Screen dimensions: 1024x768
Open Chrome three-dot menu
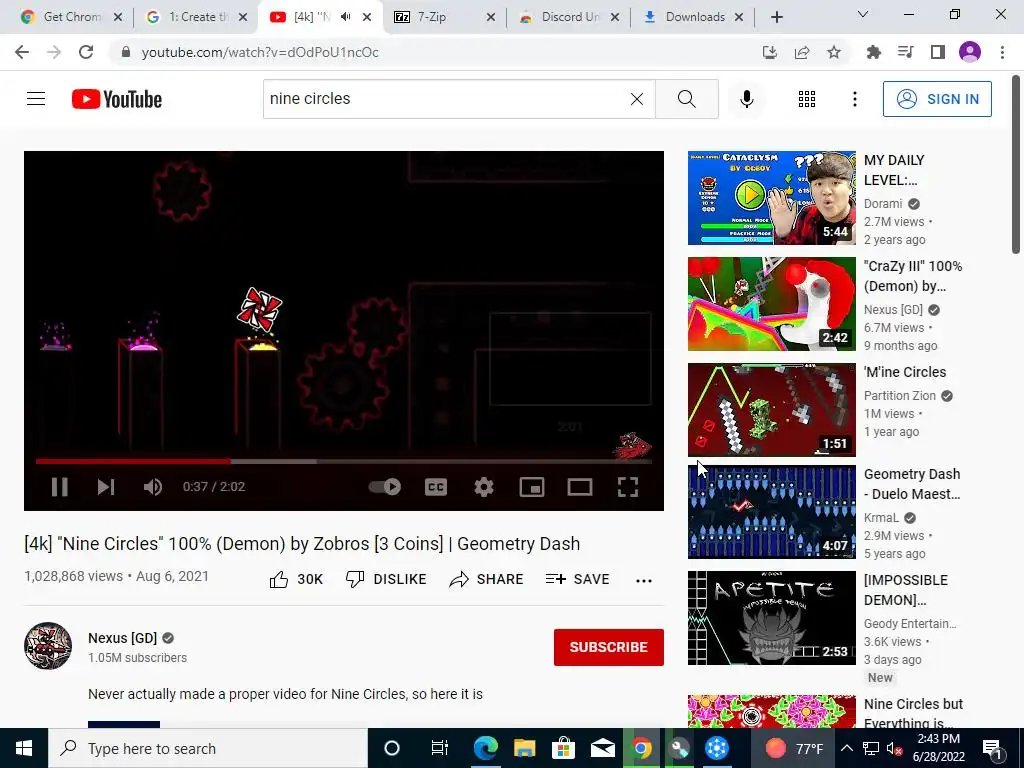[1002, 52]
